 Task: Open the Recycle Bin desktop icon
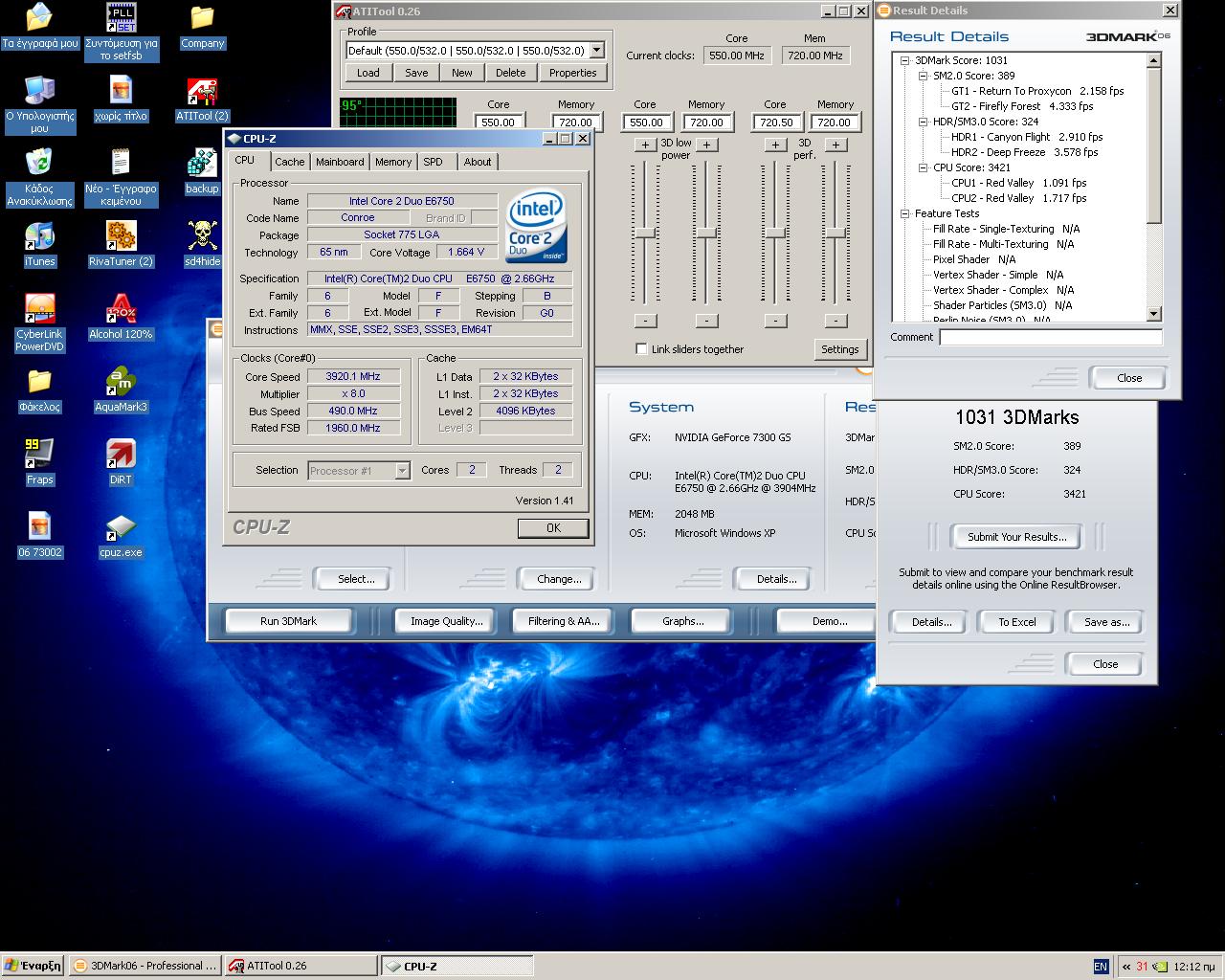pyautogui.click(x=39, y=178)
